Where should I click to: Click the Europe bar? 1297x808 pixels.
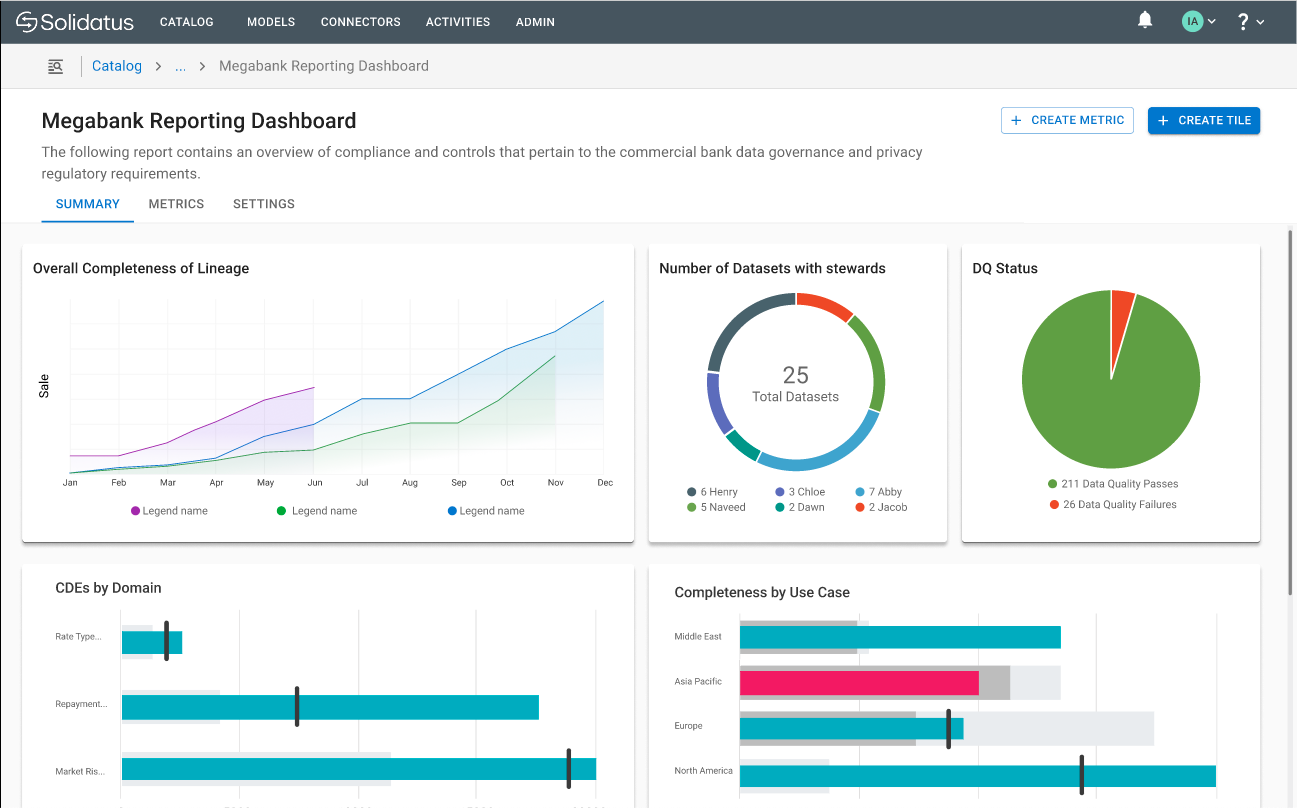pos(851,728)
